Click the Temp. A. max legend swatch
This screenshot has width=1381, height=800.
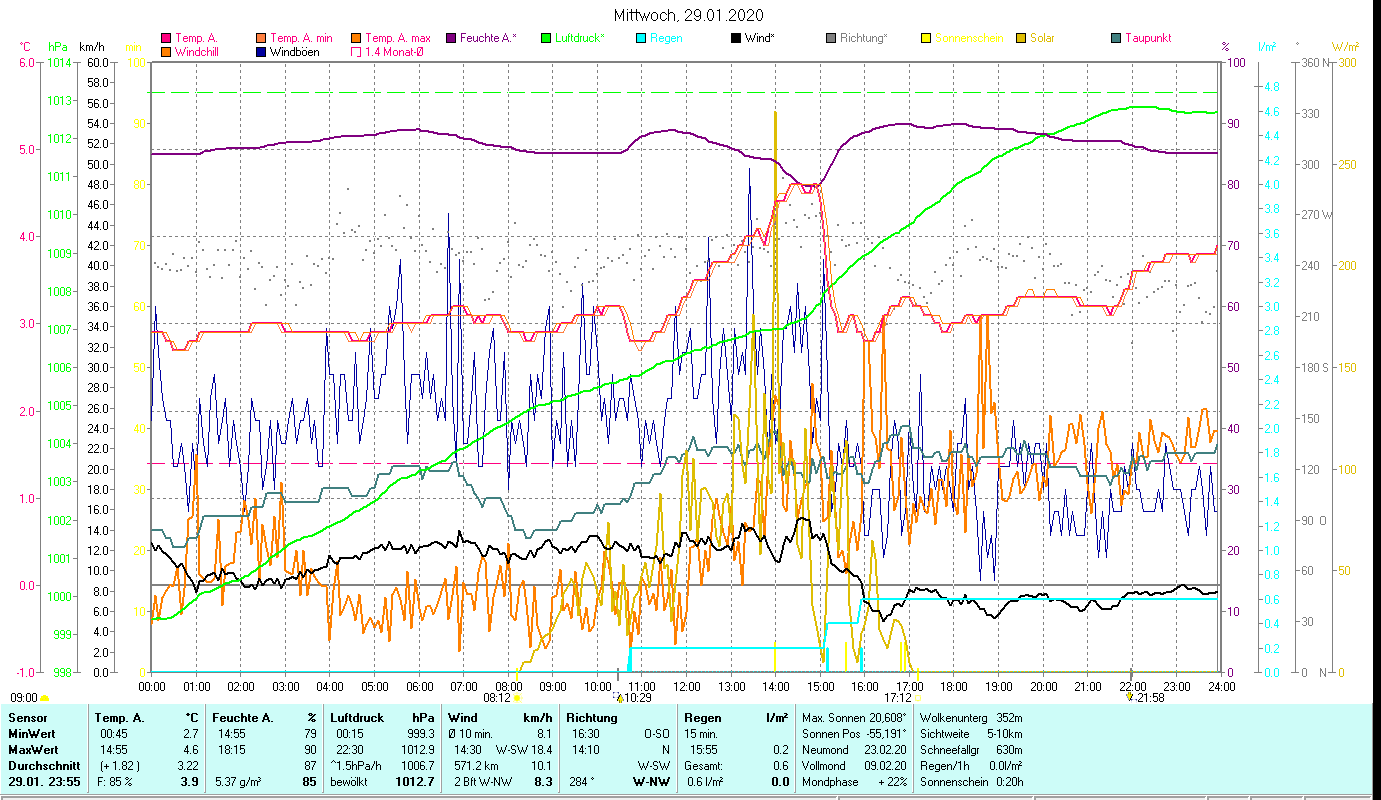(x=355, y=39)
